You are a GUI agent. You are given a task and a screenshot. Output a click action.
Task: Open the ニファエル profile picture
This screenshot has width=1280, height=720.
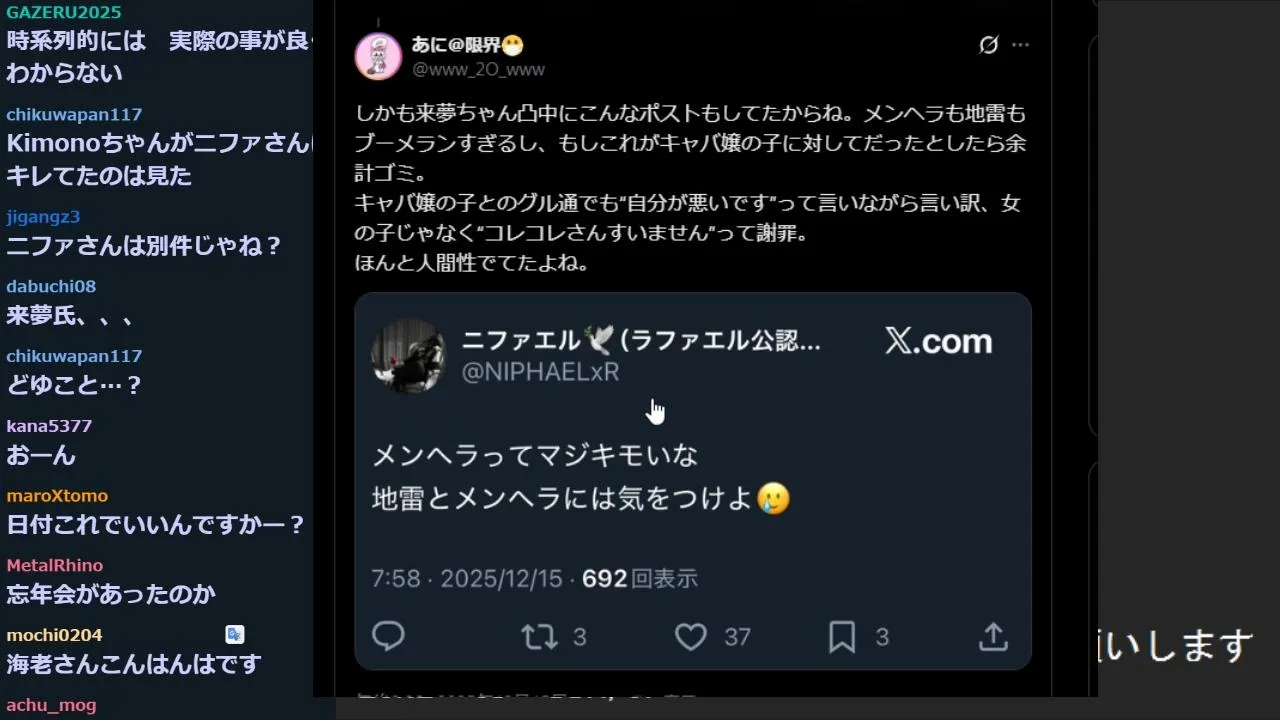[x=408, y=355]
